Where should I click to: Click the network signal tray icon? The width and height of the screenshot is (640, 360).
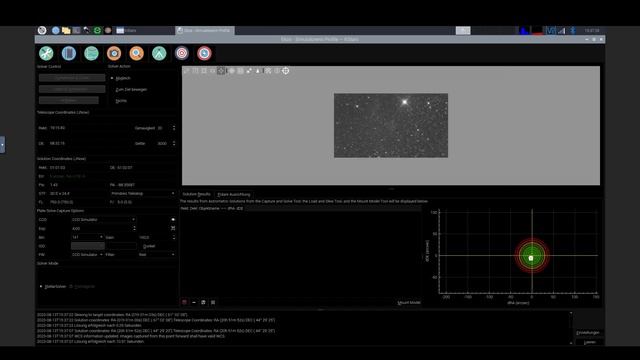[562, 30]
